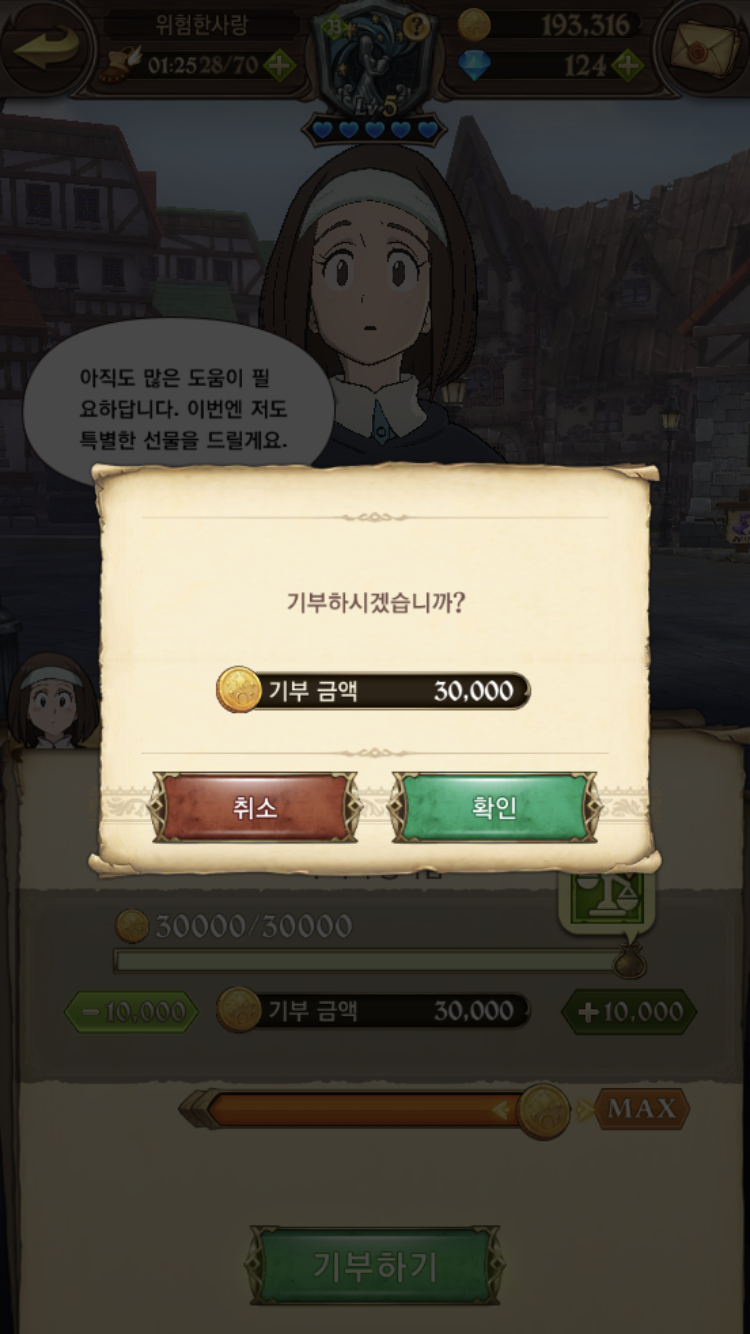The width and height of the screenshot is (750, 1334).
Task: Tap the player name 위험한사랑
Action: tap(200, 25)
